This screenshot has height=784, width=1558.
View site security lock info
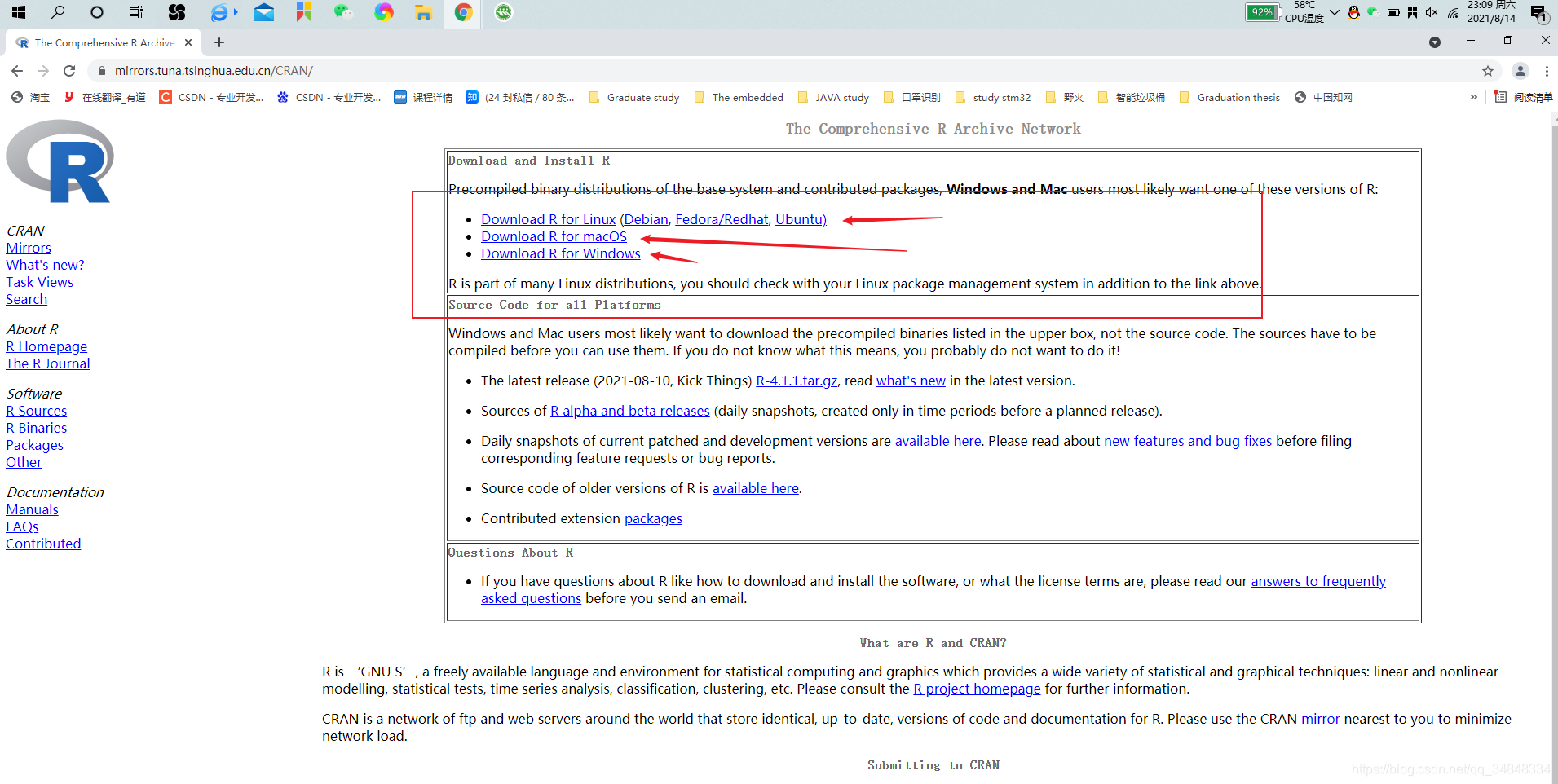tap(102, 71)
